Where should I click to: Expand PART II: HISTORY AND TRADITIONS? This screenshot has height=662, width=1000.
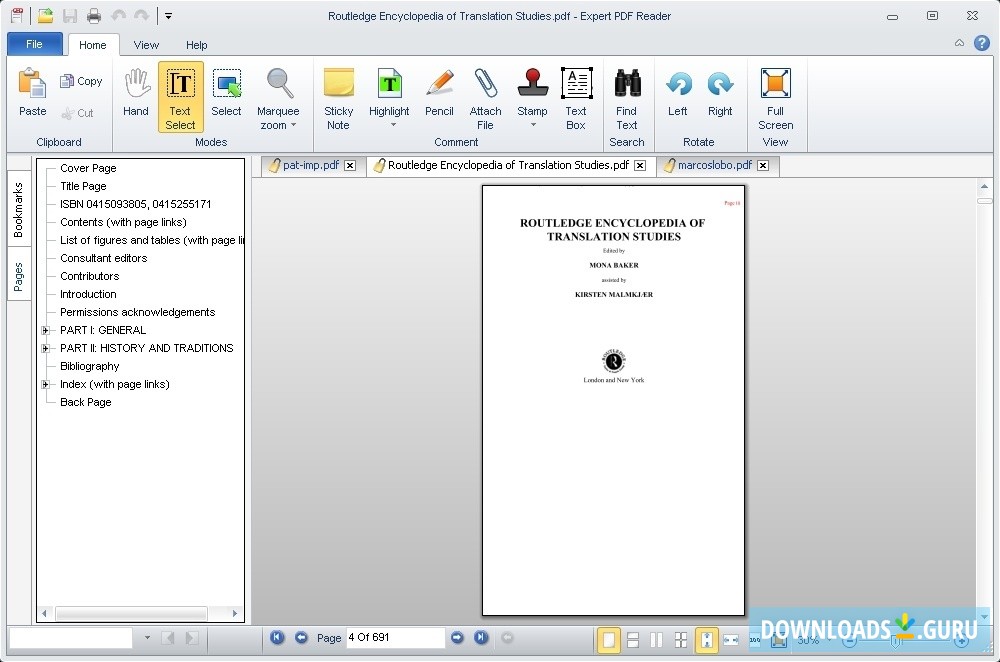pyautogui.click(x=45, y=348)
